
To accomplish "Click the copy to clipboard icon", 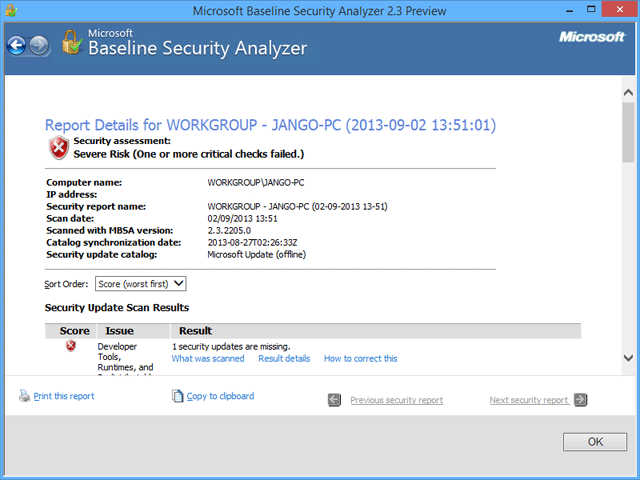I will [178, 396].
